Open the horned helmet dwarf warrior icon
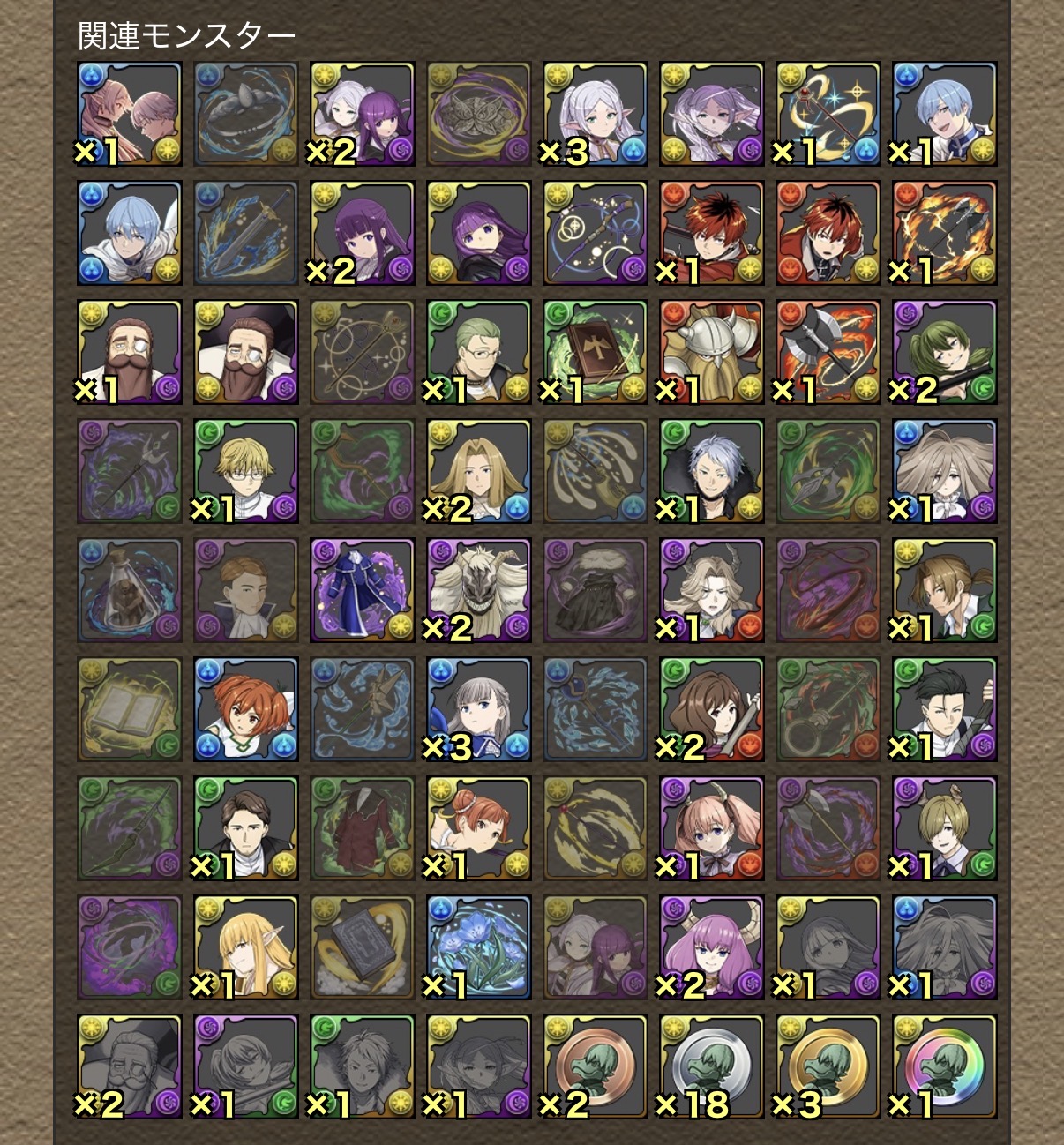Image resolution: width=1064 pixels, height=1145 pixels. (711, 352)
